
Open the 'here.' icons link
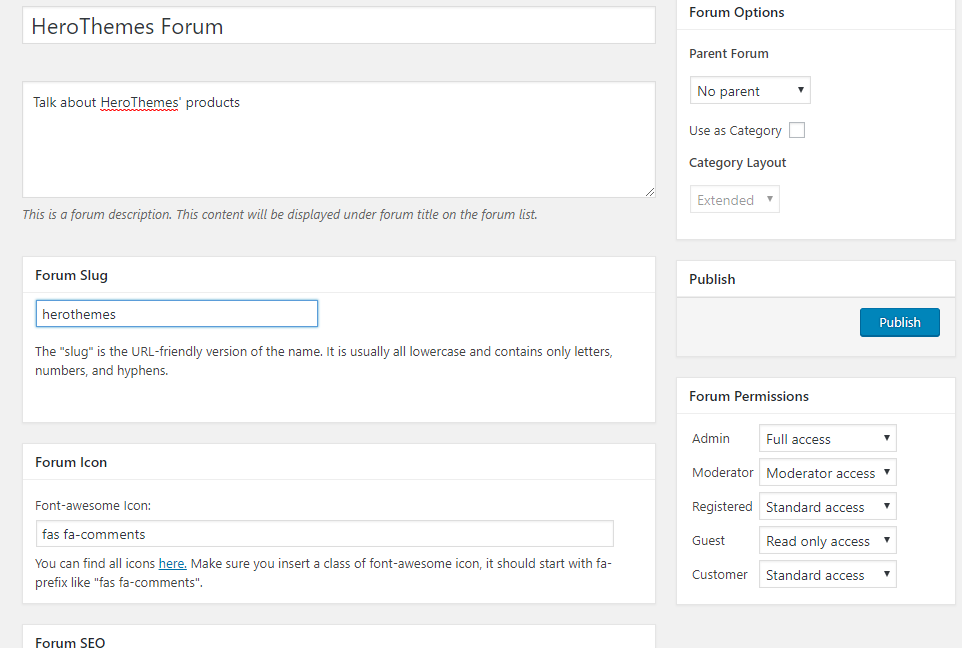[172, 563]
